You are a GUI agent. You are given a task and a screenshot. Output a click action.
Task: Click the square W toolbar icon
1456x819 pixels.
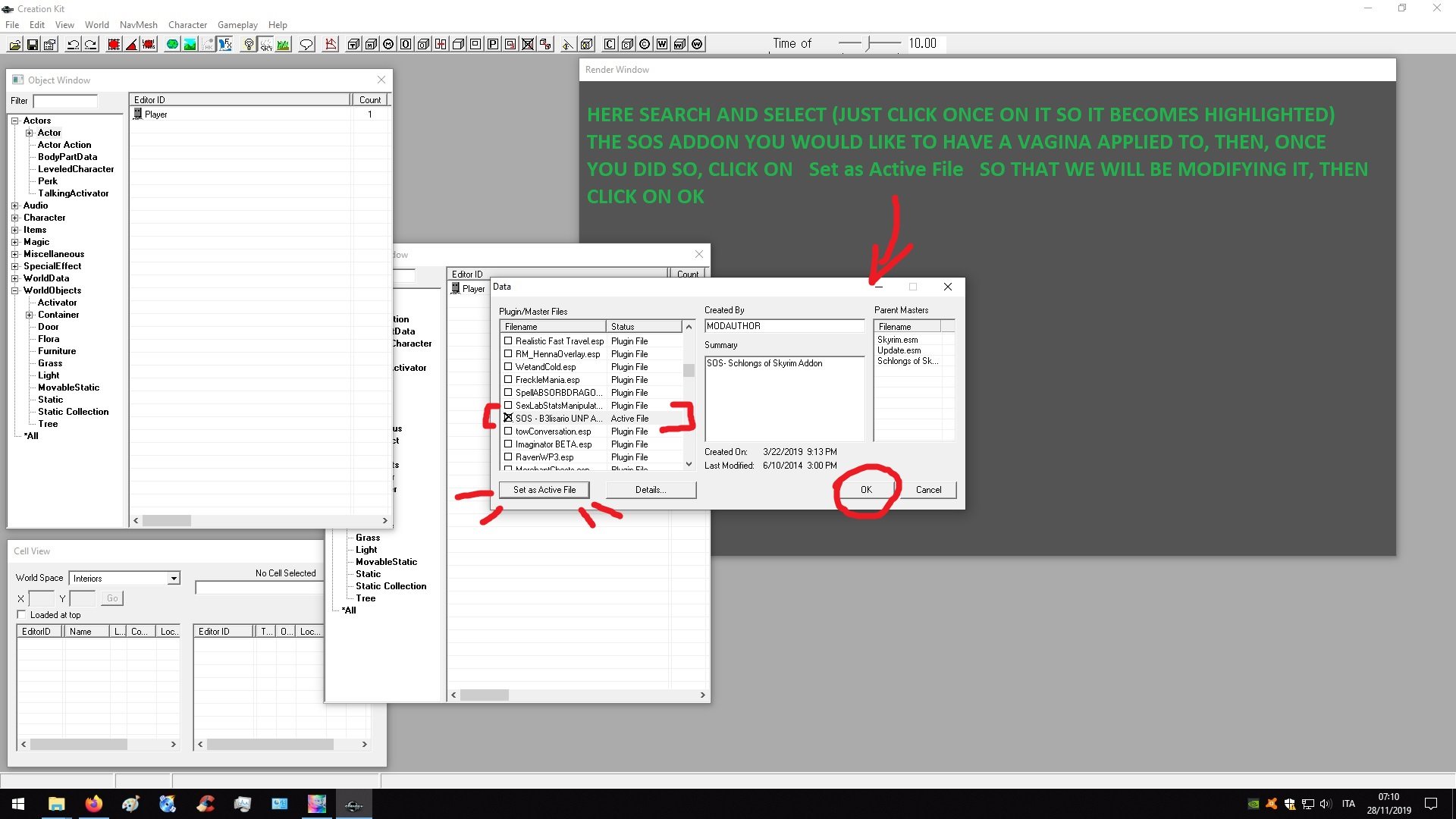(x=662, y=45)
